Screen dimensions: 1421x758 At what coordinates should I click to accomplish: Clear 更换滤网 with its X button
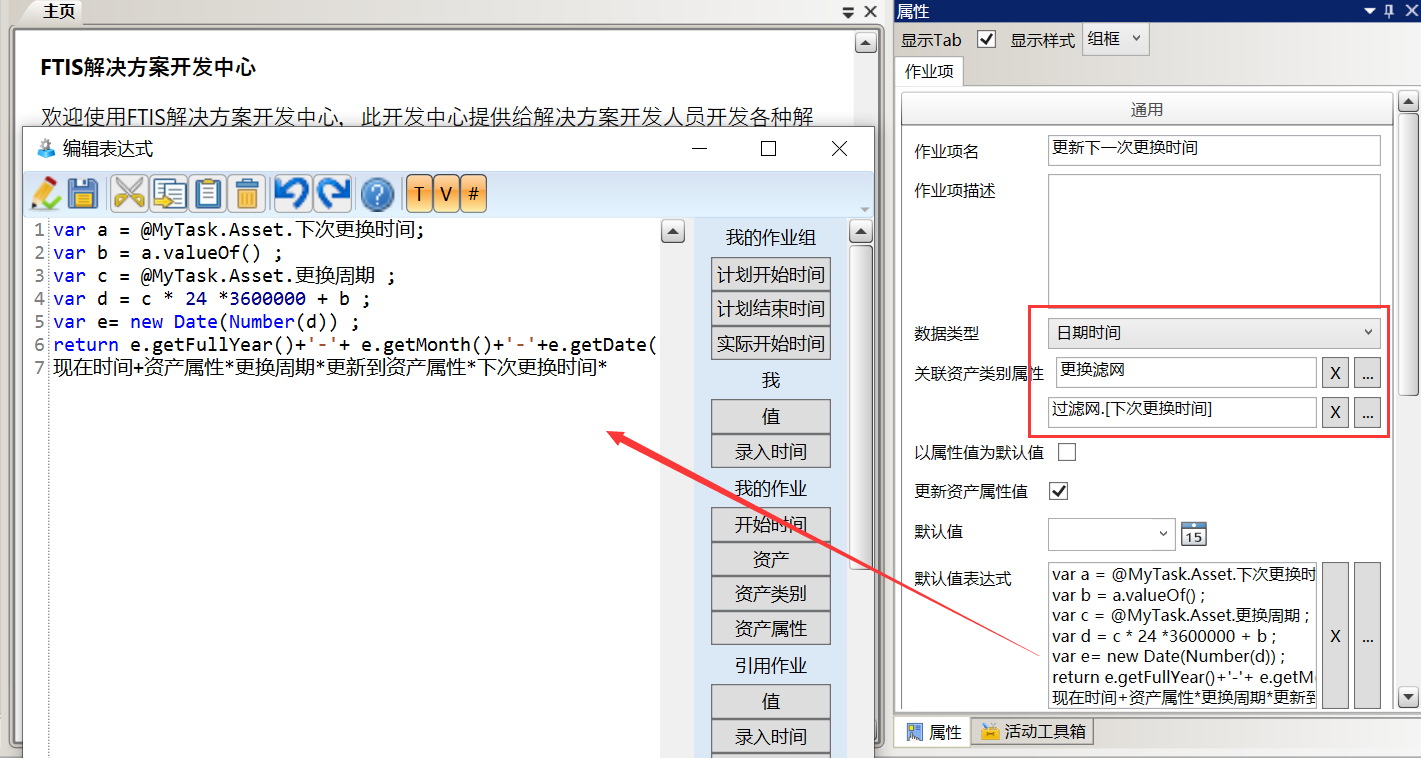[1335, 373]
